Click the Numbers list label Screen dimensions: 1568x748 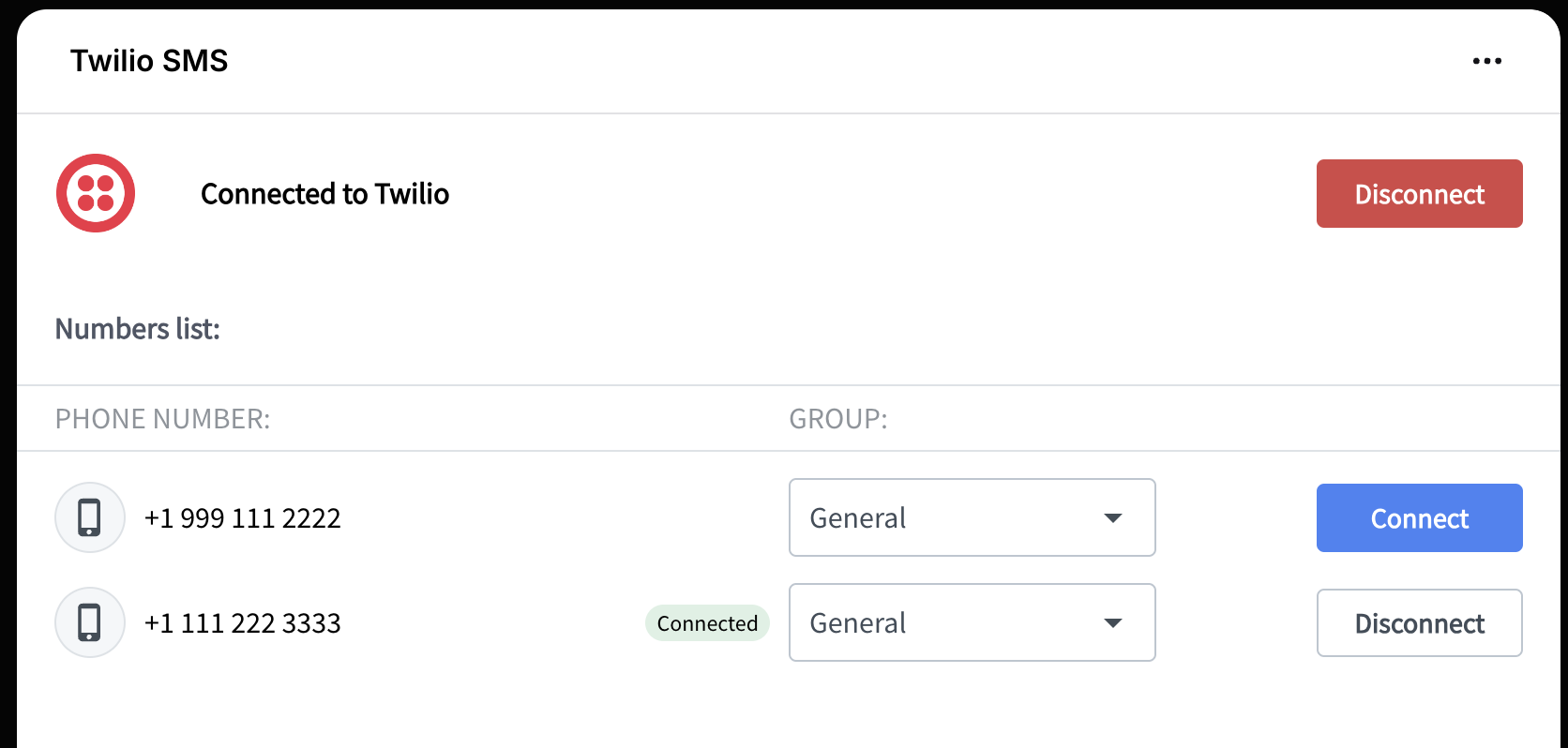(x=138, y=329)
